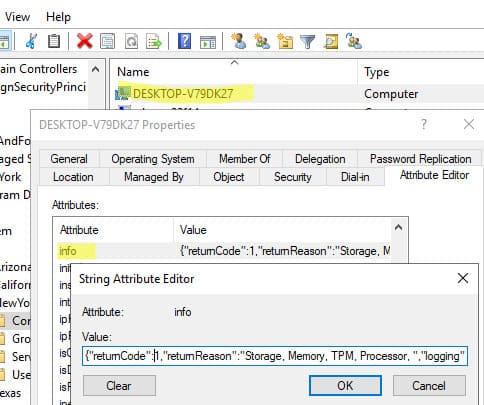Click the attribute list scroll-up arrow
This screenshot has width=484, height=405.
[398, 228]
